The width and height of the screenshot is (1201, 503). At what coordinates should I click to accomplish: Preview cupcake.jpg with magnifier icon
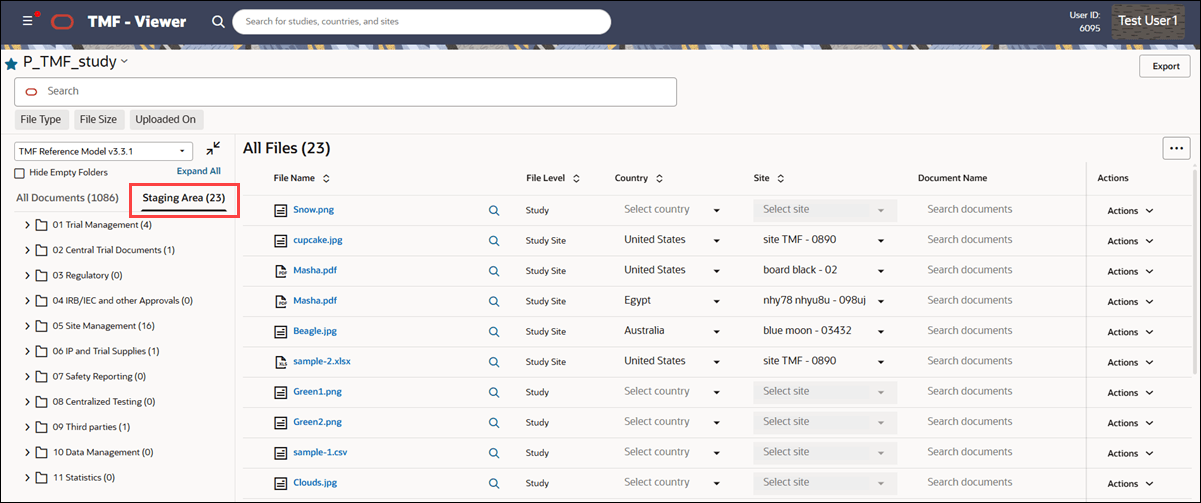coord(494,241)
